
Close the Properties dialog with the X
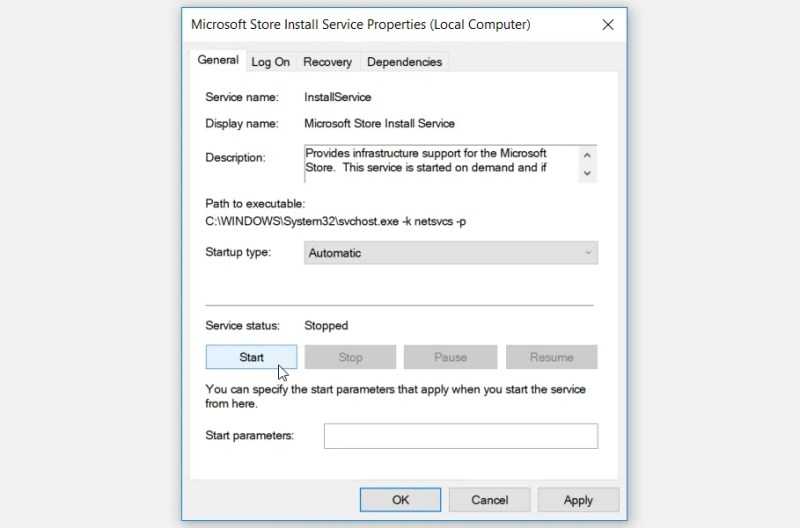coord(608,24)
